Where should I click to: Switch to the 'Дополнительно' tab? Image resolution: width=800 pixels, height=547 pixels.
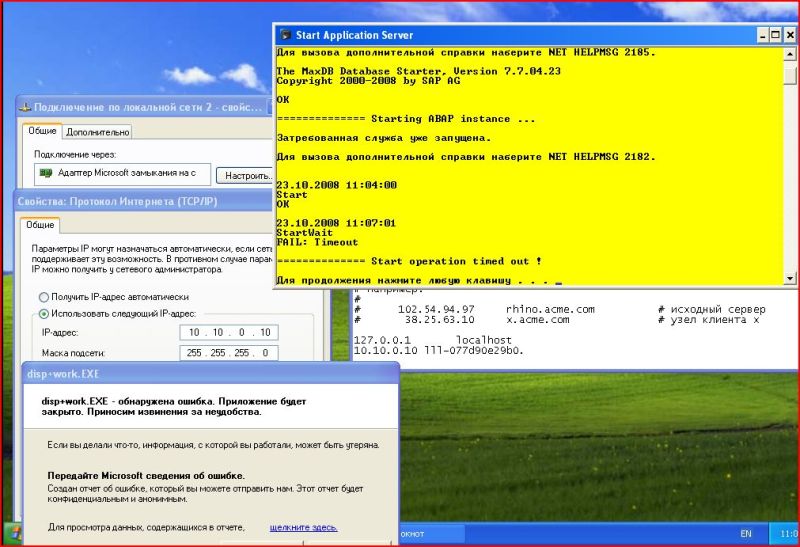(97, 132)
